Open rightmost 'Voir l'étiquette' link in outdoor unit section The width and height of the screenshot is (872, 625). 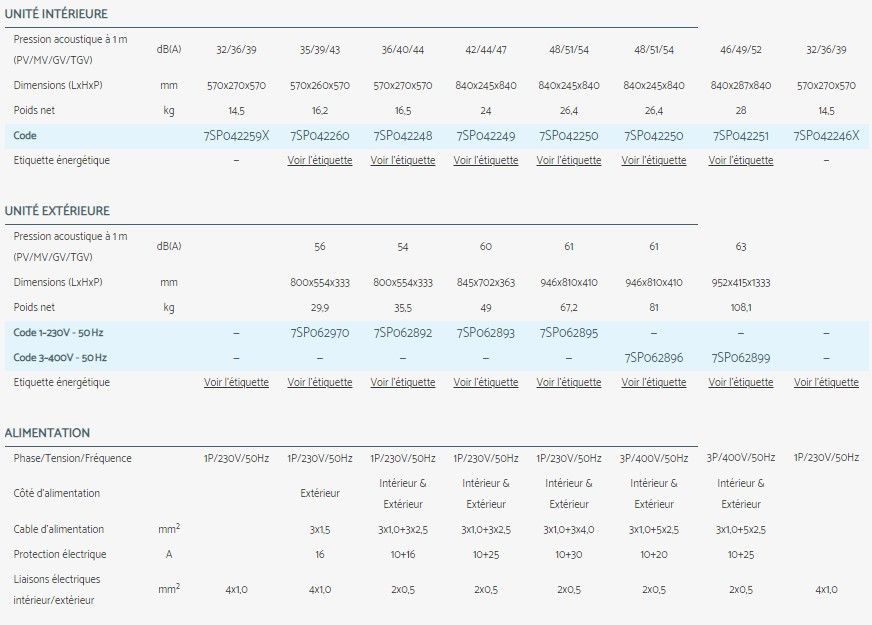(x=826, y=382)
